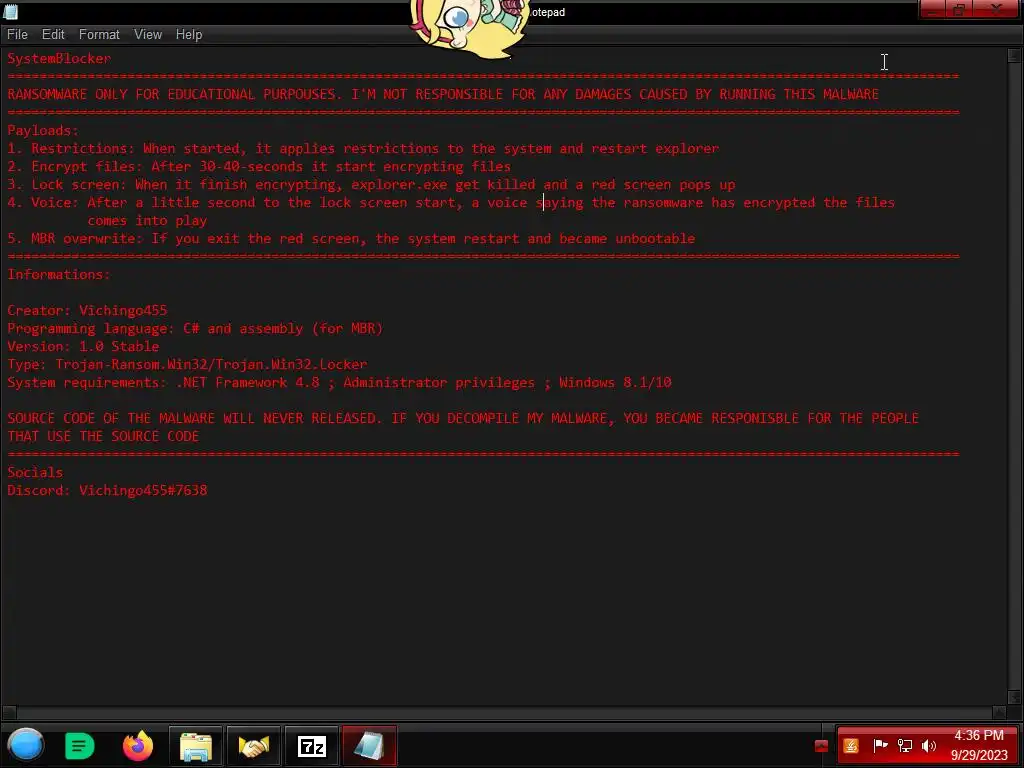Open the View menu
The width and height of the screenshot is (1024, 768).
tap(148, 35)
